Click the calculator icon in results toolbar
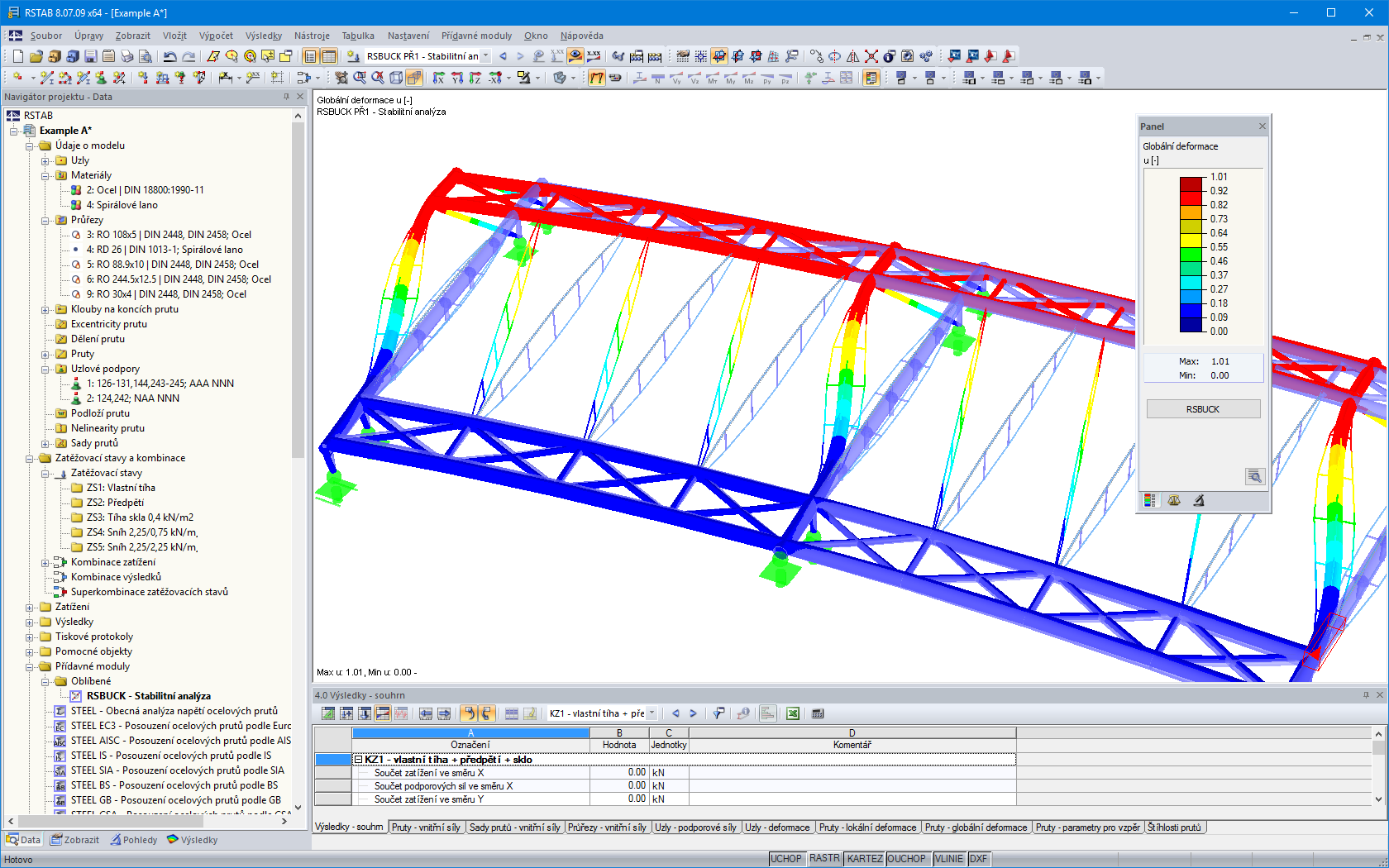 (818, 713)
